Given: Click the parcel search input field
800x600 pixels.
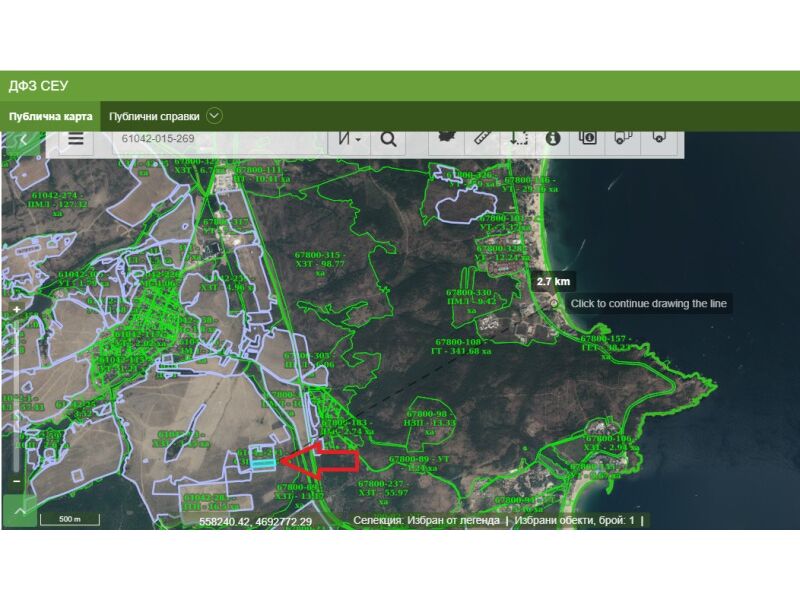Looking at the screenshot, I should [220, 139].
